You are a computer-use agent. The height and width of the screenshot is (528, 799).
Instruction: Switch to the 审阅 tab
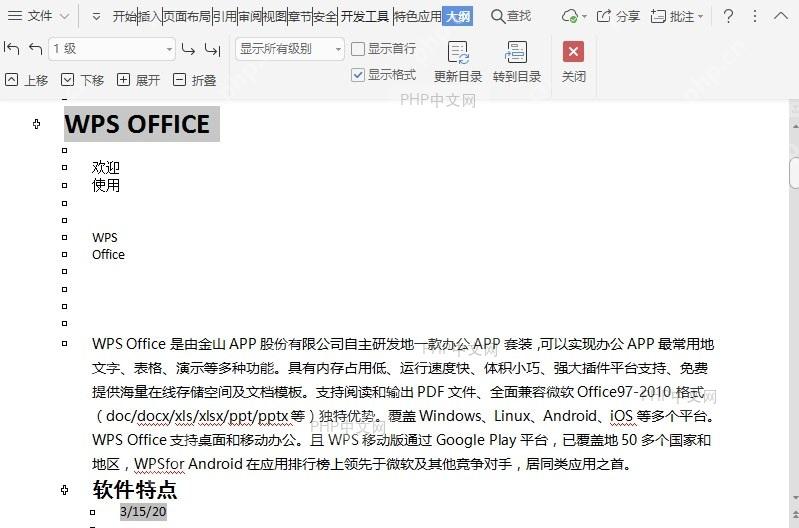tap(250, 16)
